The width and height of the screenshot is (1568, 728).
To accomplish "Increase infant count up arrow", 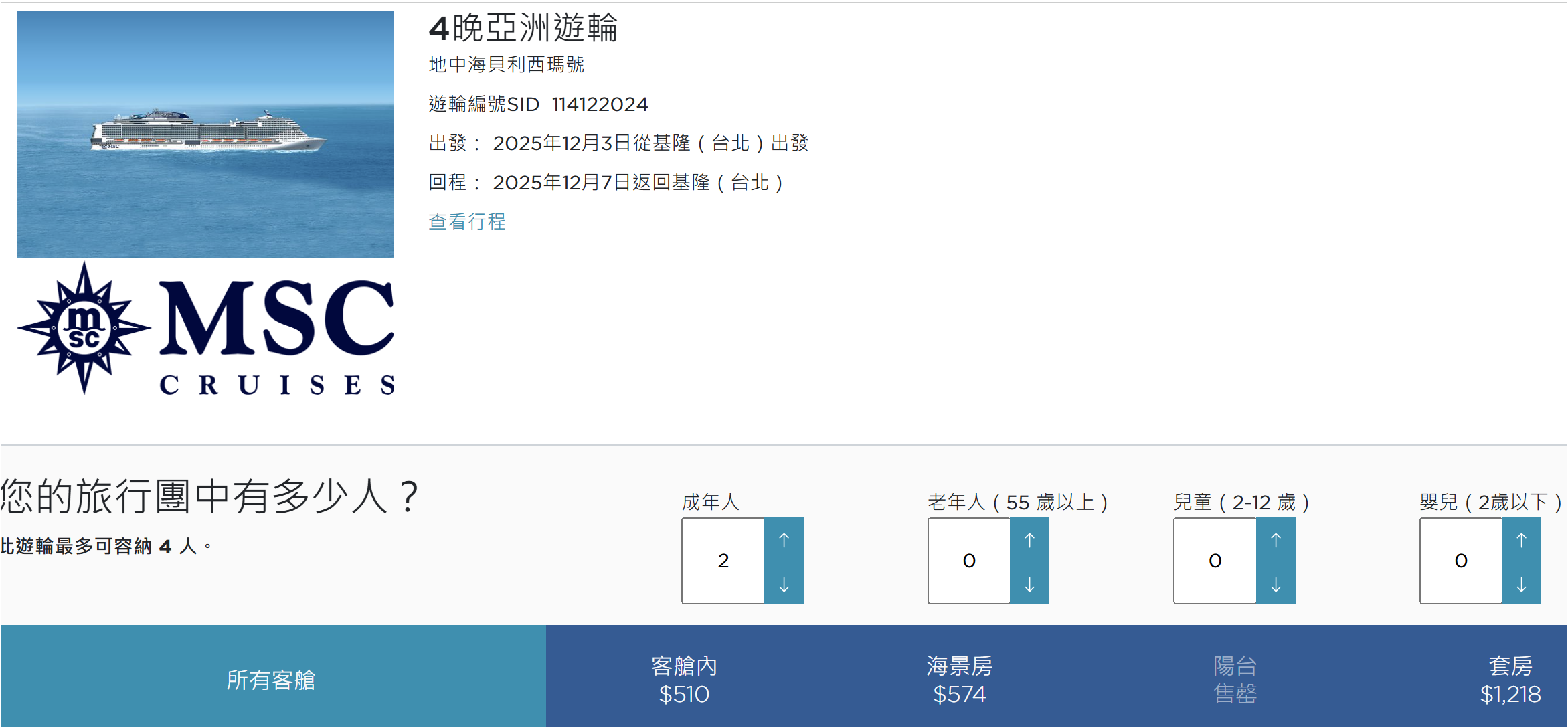I will [x=1521, y=539].
